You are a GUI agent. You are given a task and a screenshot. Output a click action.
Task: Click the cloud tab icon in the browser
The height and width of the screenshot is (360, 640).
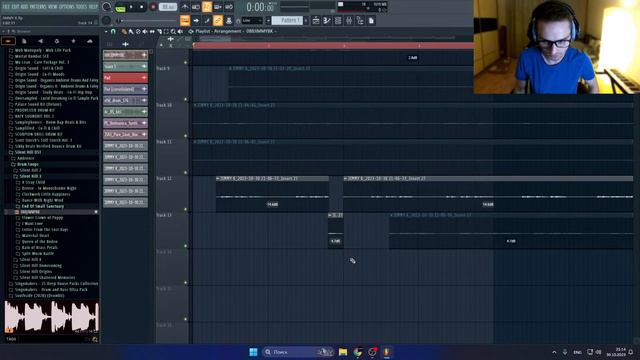pyautogui.click(x=90, y=41)
